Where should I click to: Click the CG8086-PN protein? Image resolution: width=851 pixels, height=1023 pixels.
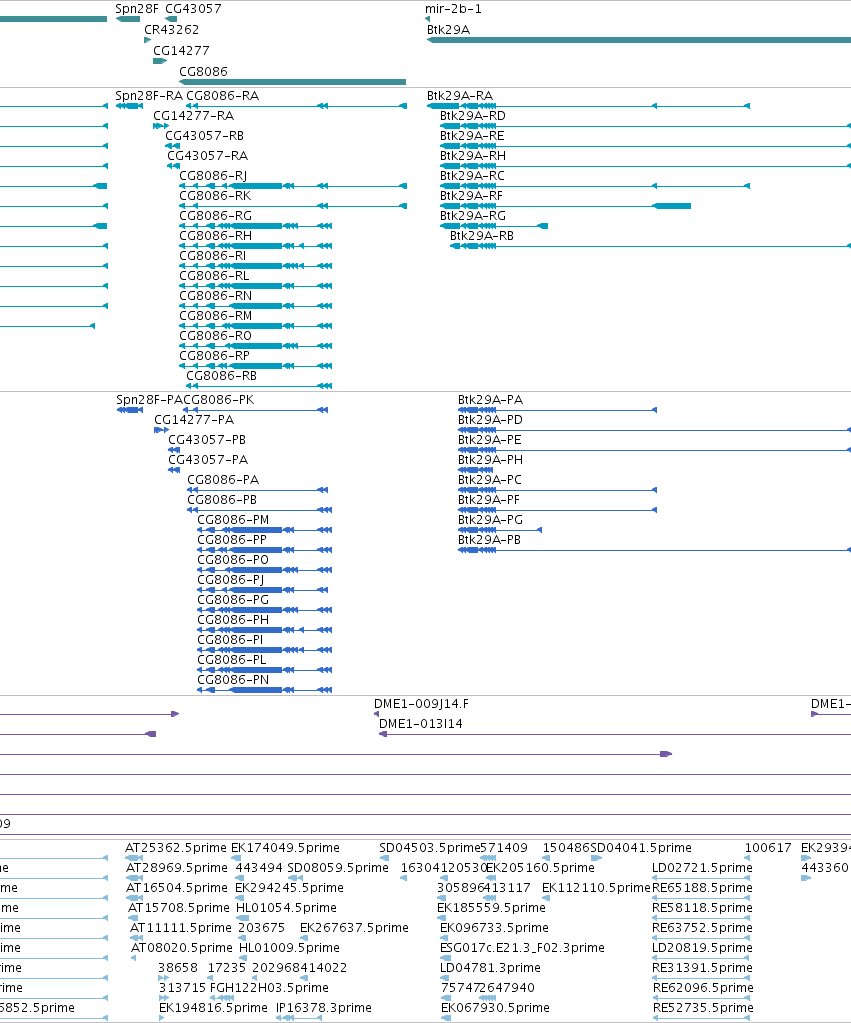point(264,690)
